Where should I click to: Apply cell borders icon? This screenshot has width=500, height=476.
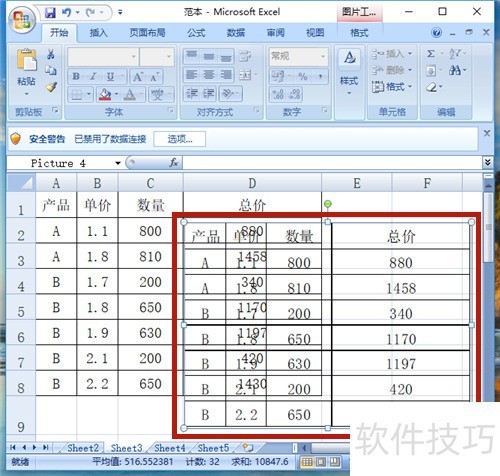pyautogui.click(x=76, y=95)
